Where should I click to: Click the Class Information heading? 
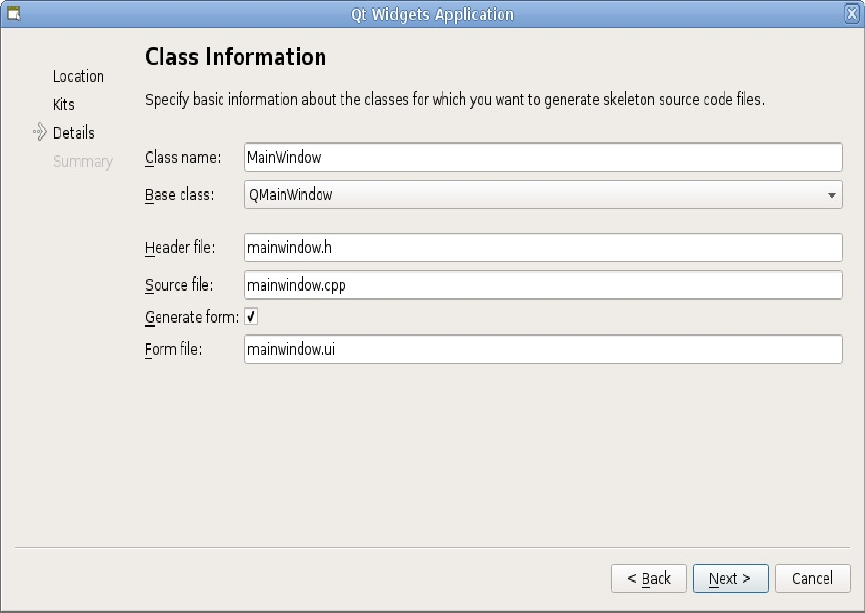[235, 57]
